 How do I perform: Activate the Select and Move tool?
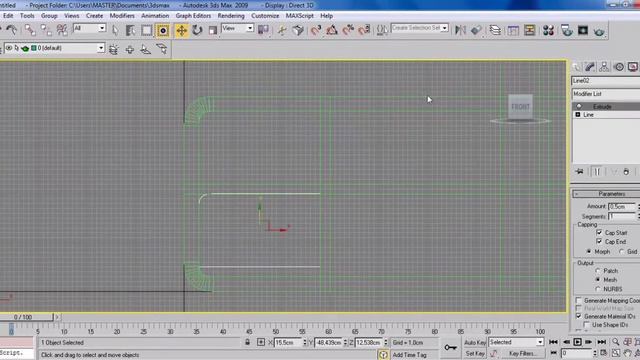182,30
